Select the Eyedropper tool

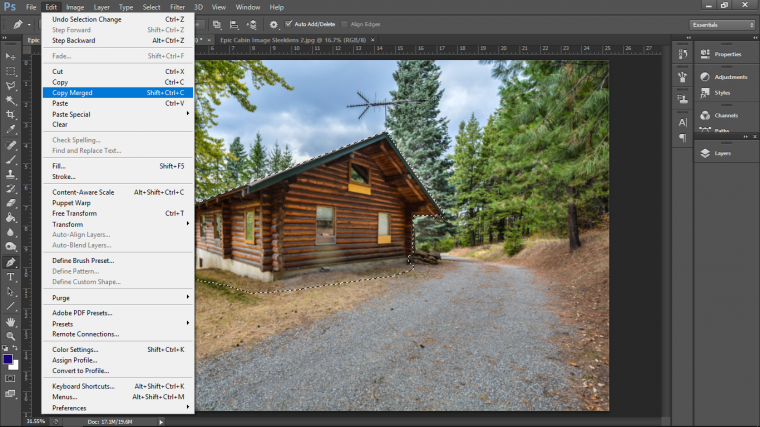point(10,129)
